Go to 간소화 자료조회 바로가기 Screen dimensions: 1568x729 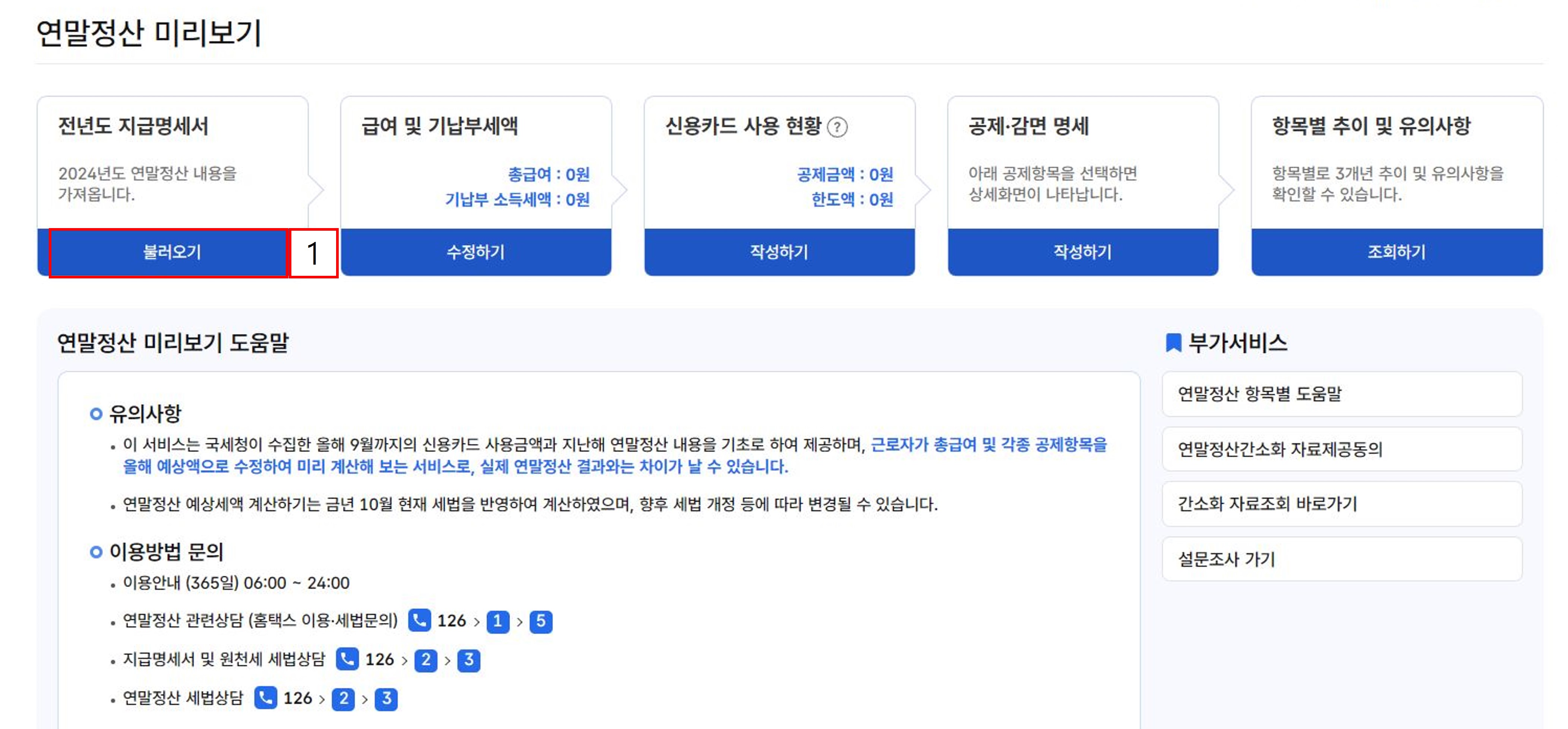click(1341, 504)
